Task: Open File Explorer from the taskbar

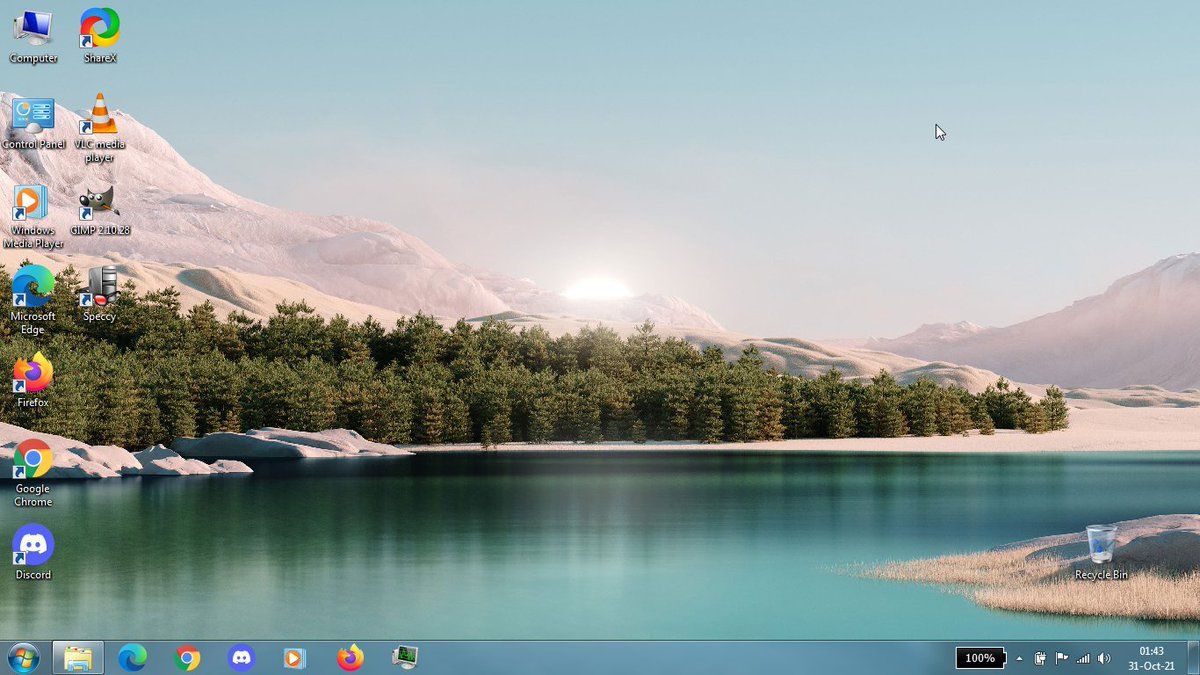Action: 78,657
